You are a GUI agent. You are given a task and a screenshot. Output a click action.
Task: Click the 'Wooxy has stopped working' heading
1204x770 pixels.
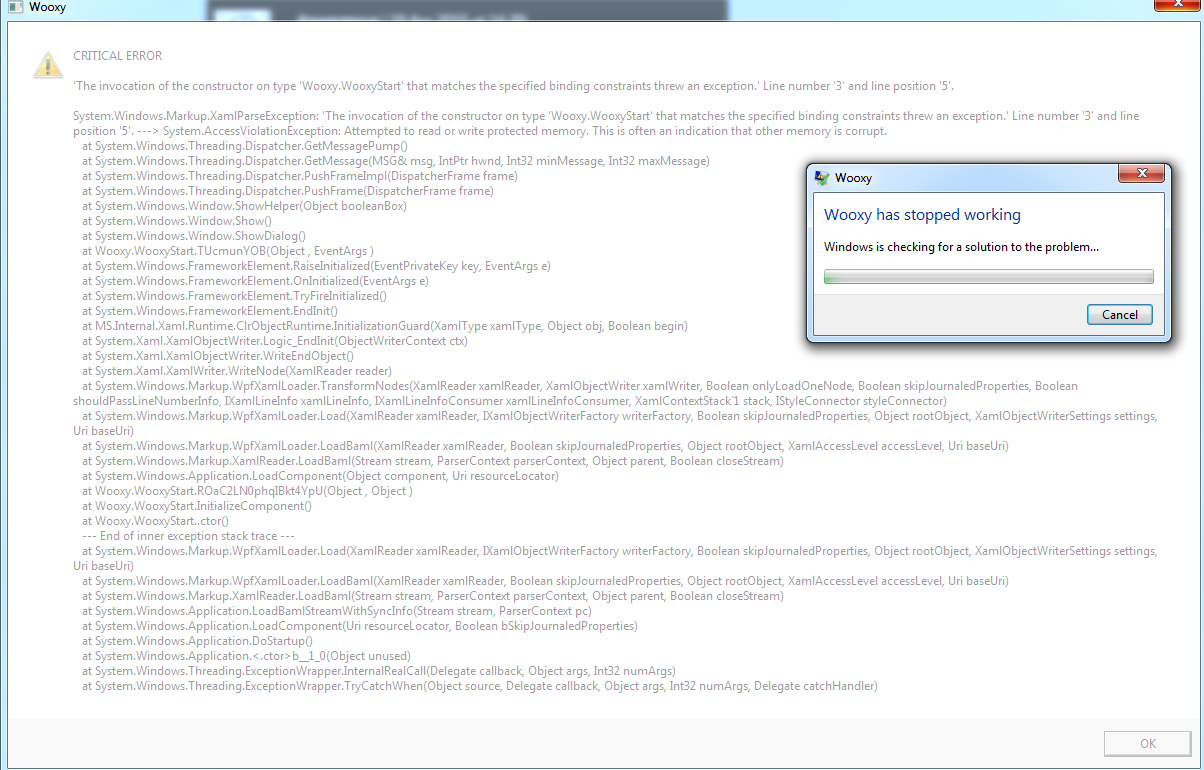point(922,215)
